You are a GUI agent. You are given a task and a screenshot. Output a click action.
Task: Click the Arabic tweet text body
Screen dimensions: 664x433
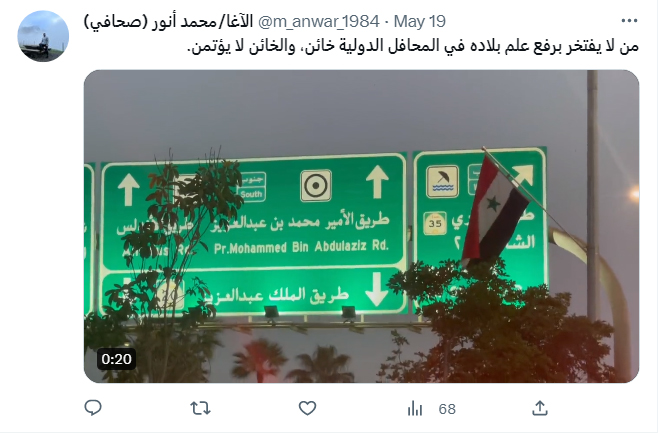[x=413, y=46]
